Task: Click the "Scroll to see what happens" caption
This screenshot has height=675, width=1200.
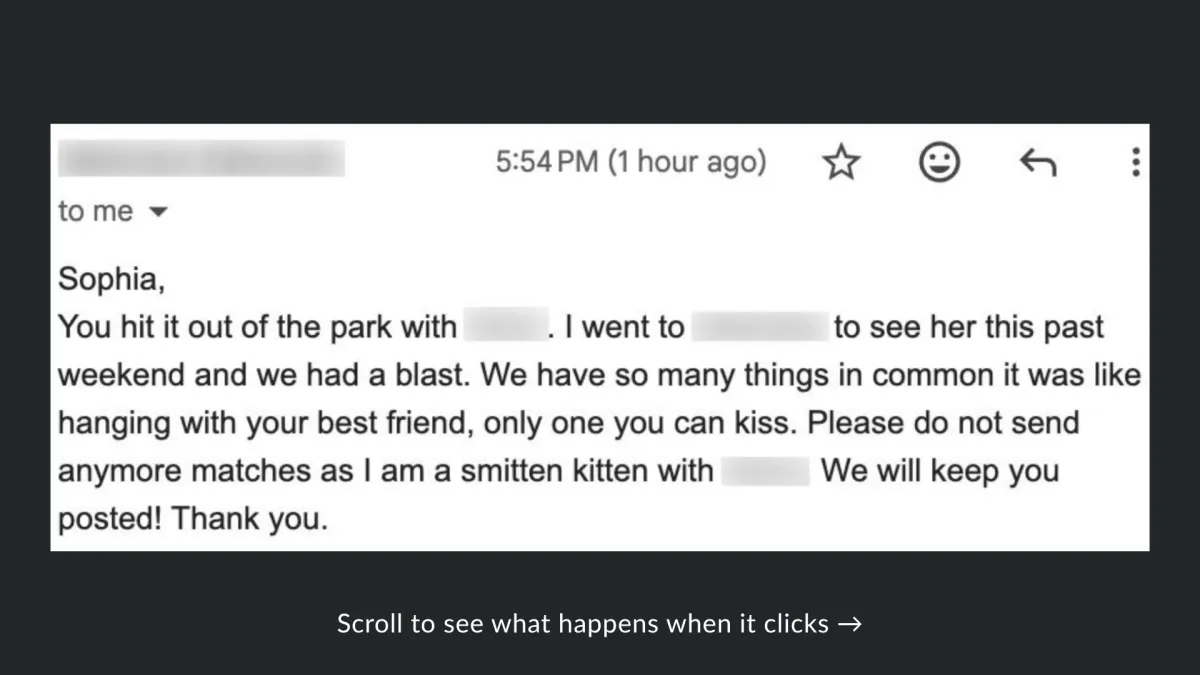Action: [x=583, y=625]
